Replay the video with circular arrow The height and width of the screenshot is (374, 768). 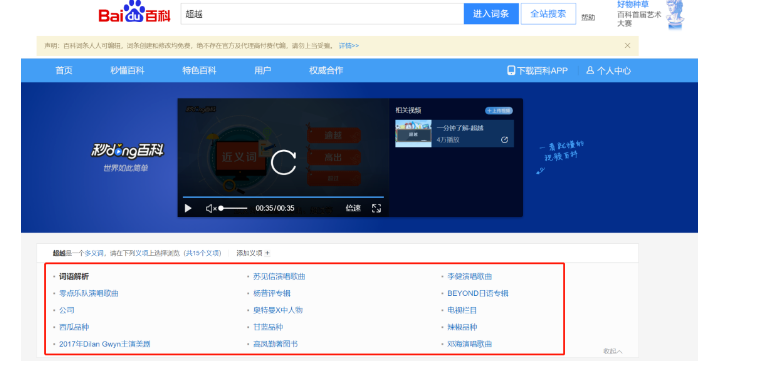click(x=284, y=163)
